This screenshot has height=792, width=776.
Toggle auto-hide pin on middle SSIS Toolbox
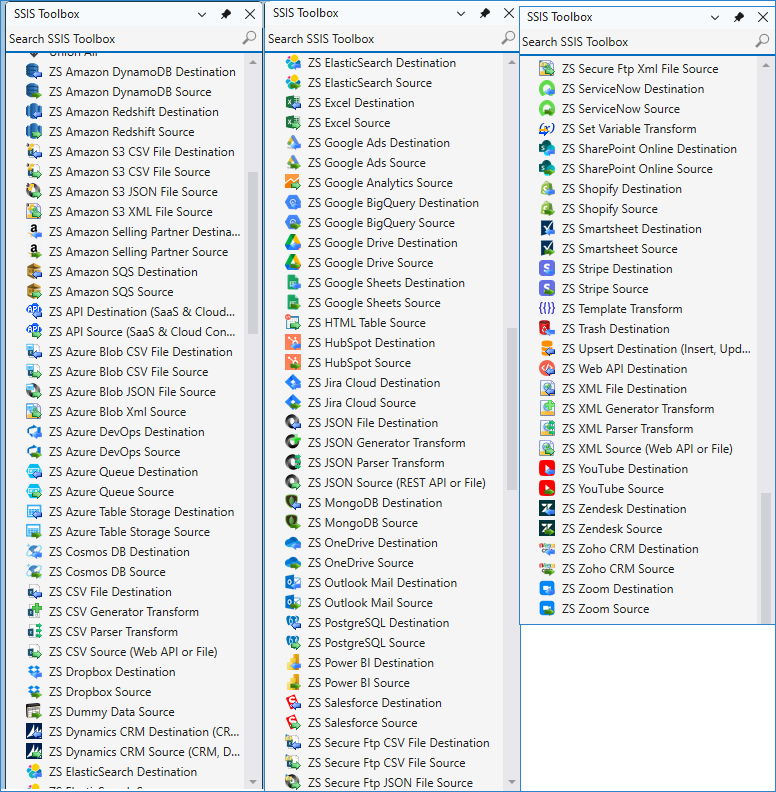485,14
